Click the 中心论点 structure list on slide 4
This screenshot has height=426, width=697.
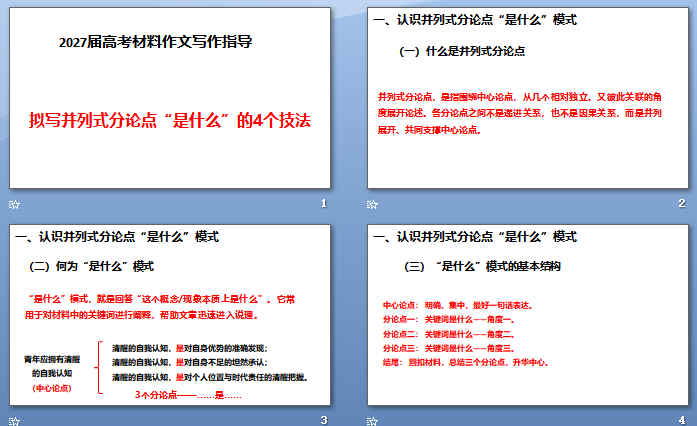(x=465, y=334)
